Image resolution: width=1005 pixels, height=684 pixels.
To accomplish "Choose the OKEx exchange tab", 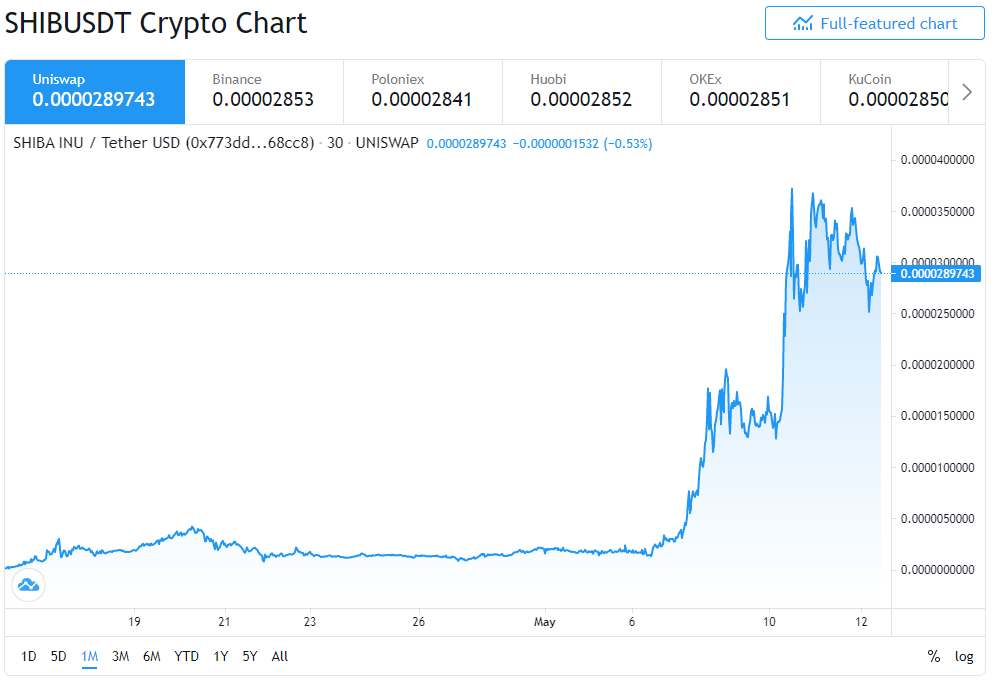I will tap(741, 92).
